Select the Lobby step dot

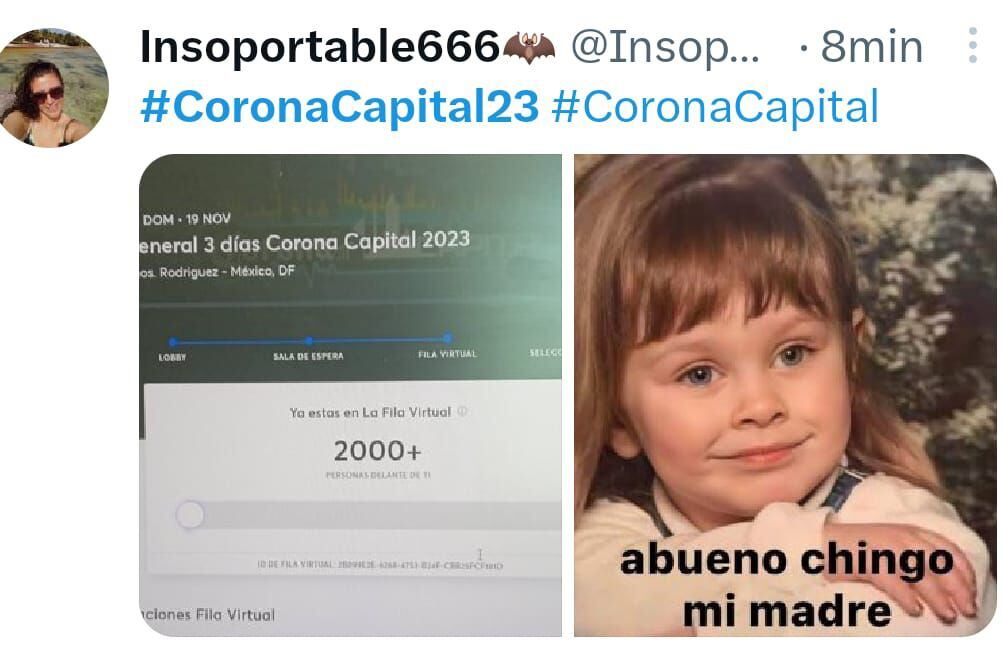pyautogui.click(x=173, y=343)
